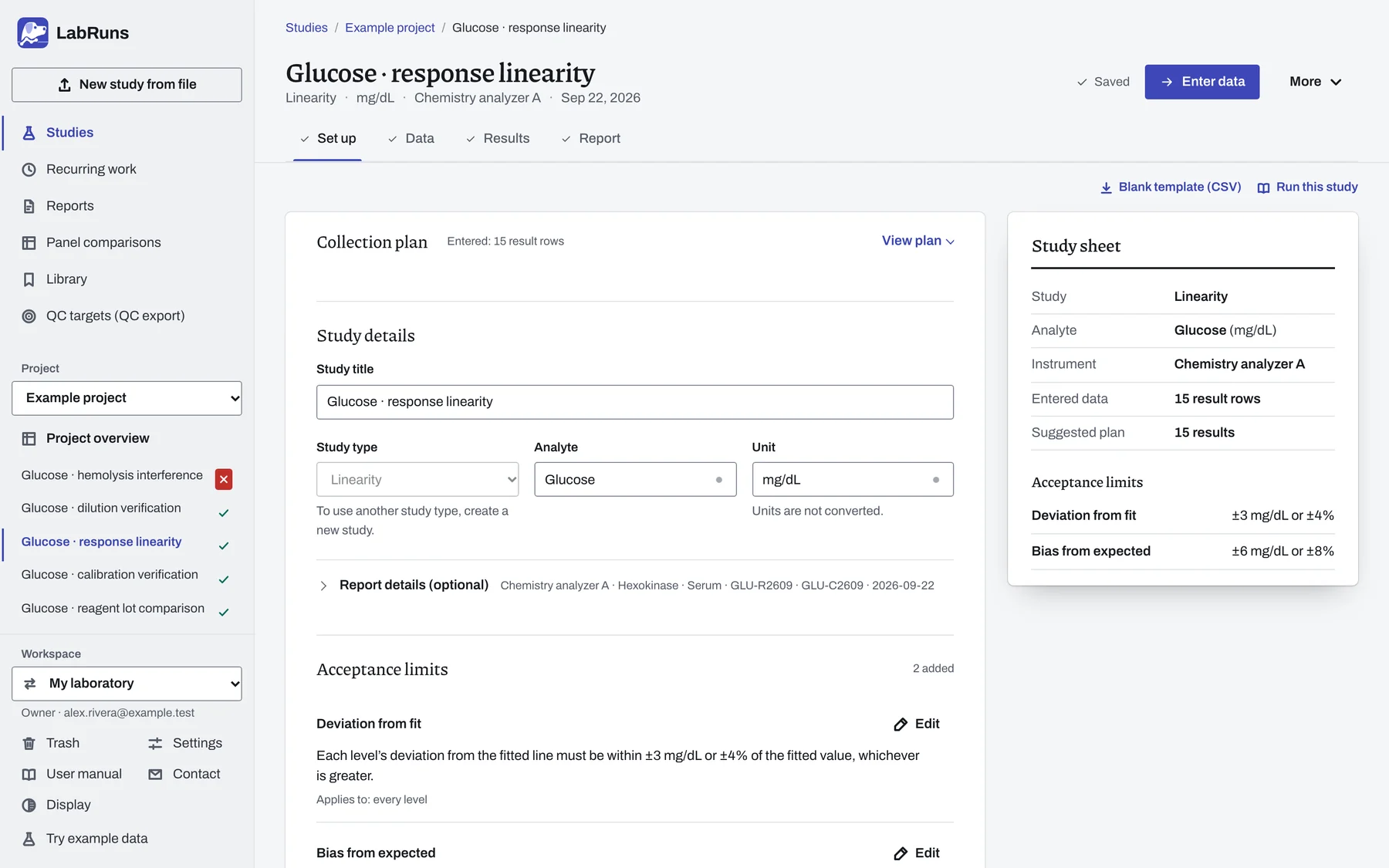The width and height of the screenshot is (1389, 868).
Task: Click check mark beside dilution verification
Action: coord(224,513)
